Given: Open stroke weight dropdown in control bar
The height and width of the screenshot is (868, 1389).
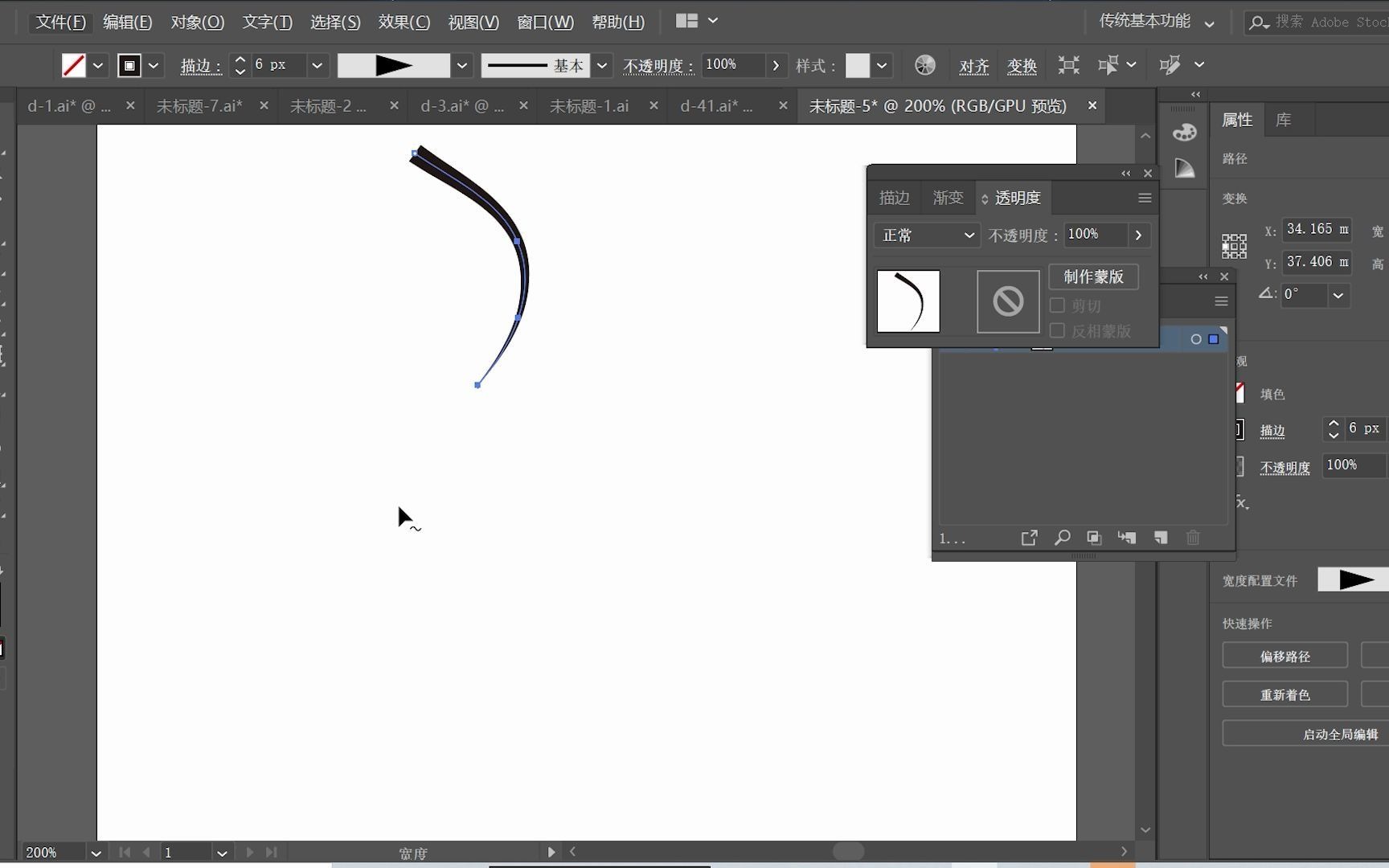Looking at the screenshot, I should 318,65.
